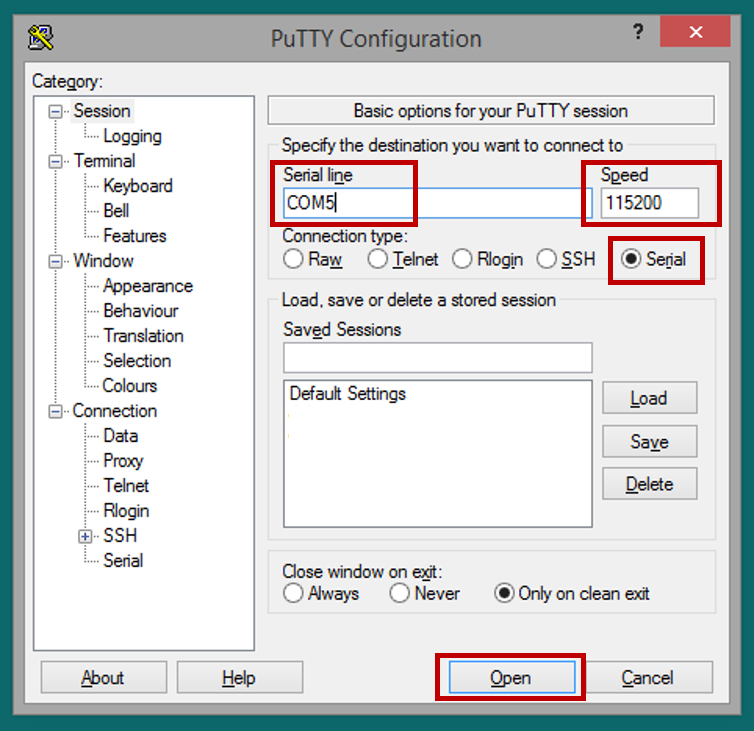The height and width of the screenshot is (731, 754).
Task: Open the Selection category
Action: (137, 361)
